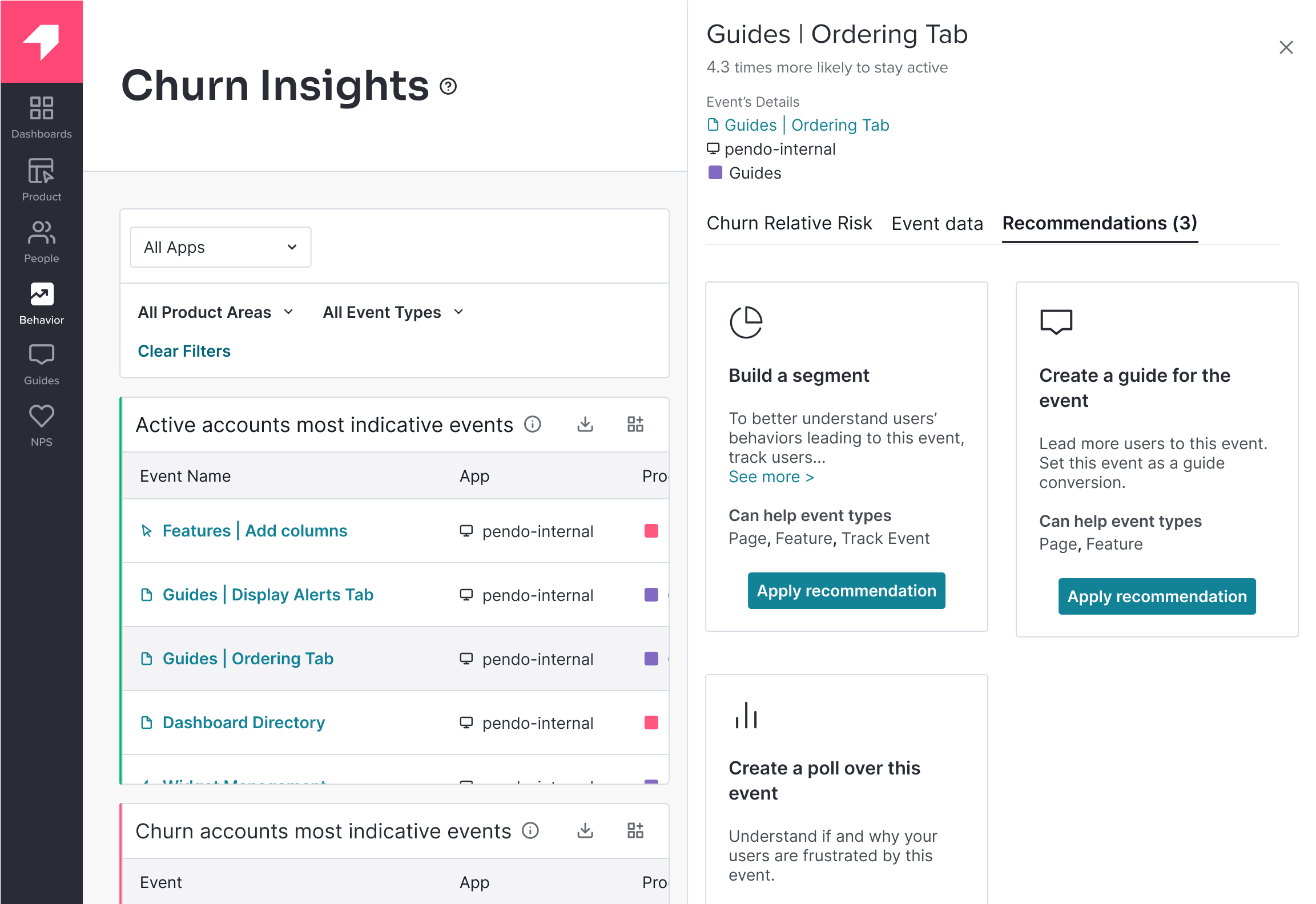Download Active accounts indicative events table
Screen dimensions: 1316x904
coord(585,424)
